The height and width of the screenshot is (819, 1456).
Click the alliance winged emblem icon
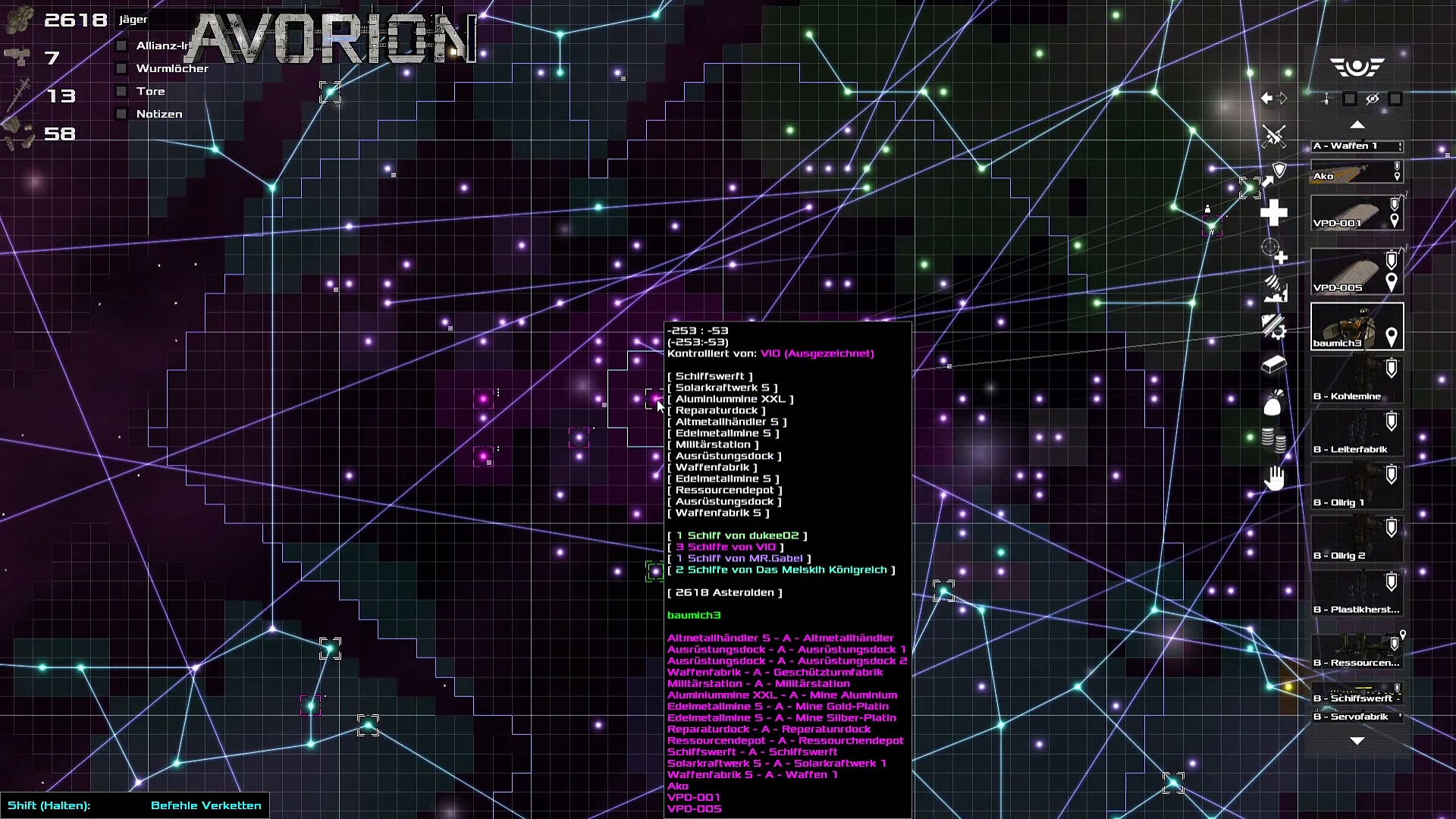pyautogui.click(x=1357, y=67)
